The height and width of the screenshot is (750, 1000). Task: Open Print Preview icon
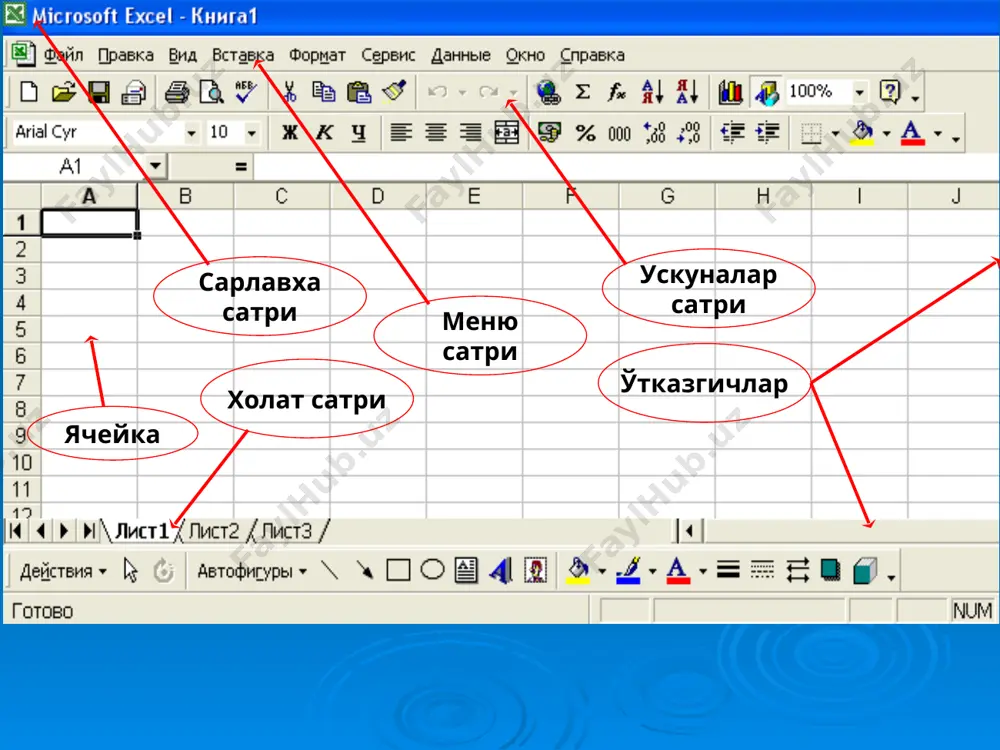pos(212,92)
